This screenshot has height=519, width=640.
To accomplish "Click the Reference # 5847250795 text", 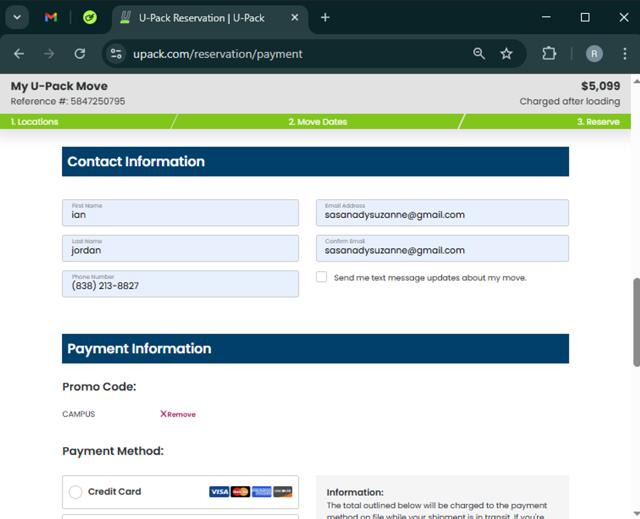I will coord(68,101).
